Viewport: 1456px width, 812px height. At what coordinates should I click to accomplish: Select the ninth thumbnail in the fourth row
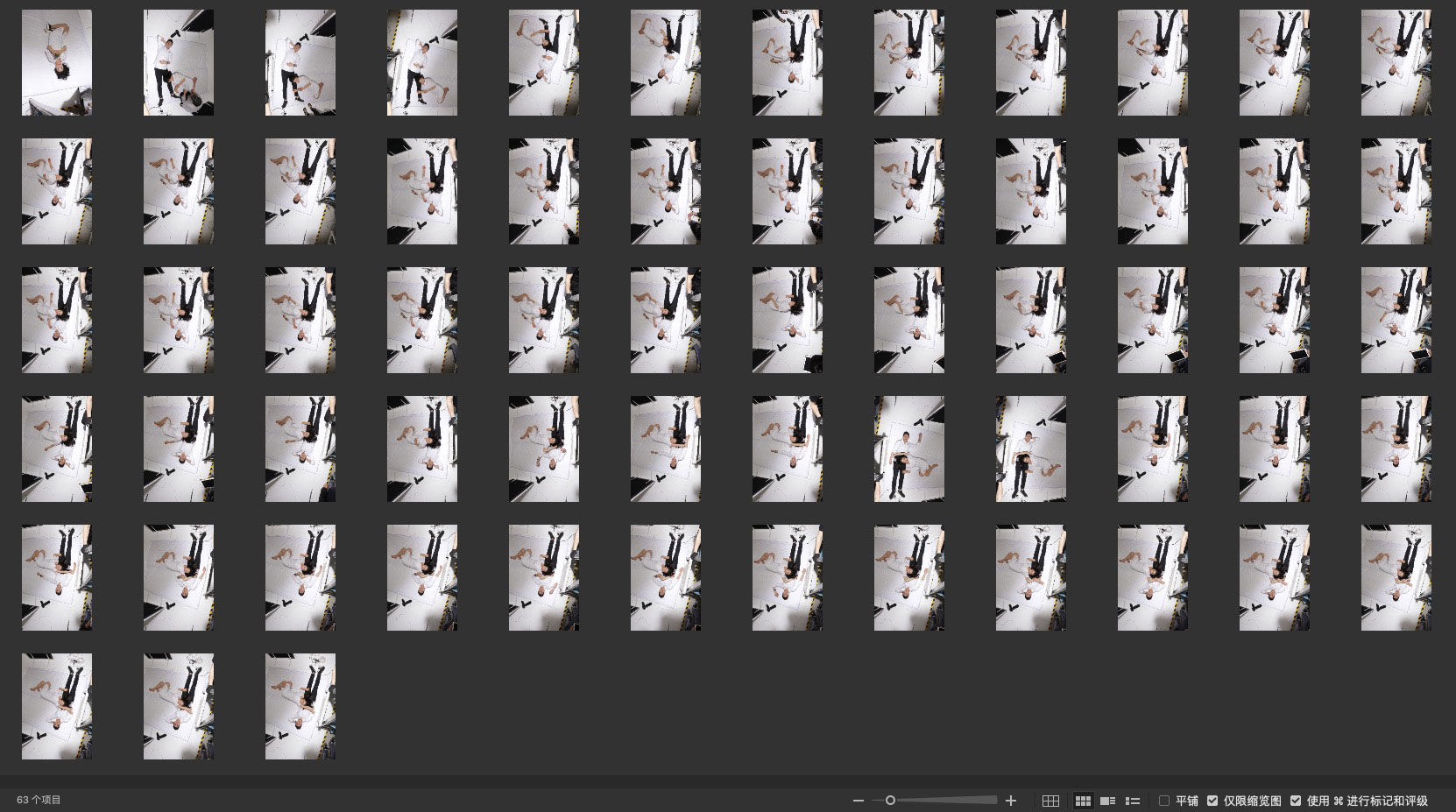(x=1030, y=448)
